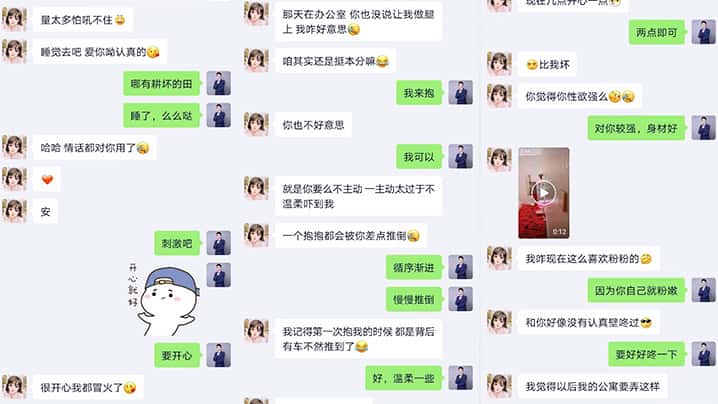The width and height of the screenshot is (718, 404).
Task: Click the man's avatar next to '刺激吧'
Action: pos(218,243)
